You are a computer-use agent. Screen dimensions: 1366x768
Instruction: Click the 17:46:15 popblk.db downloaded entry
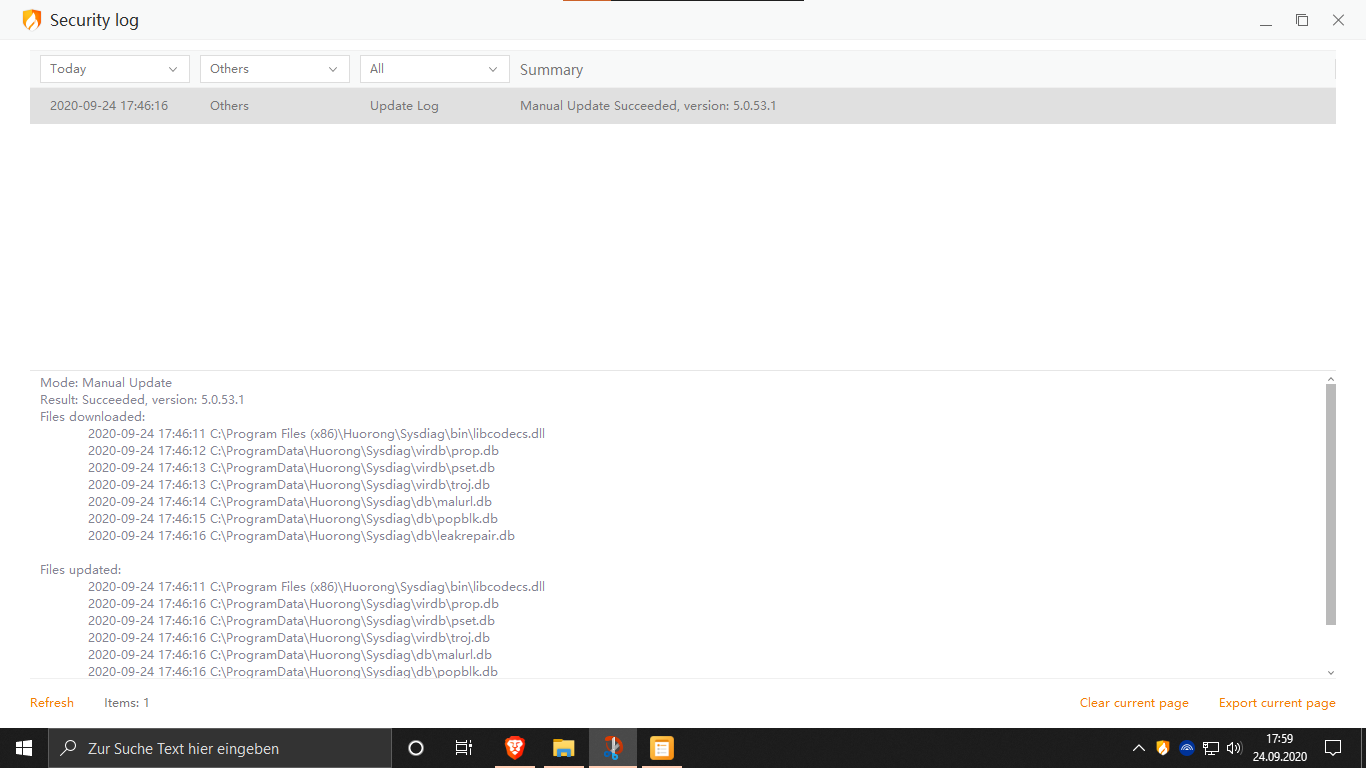293,519
